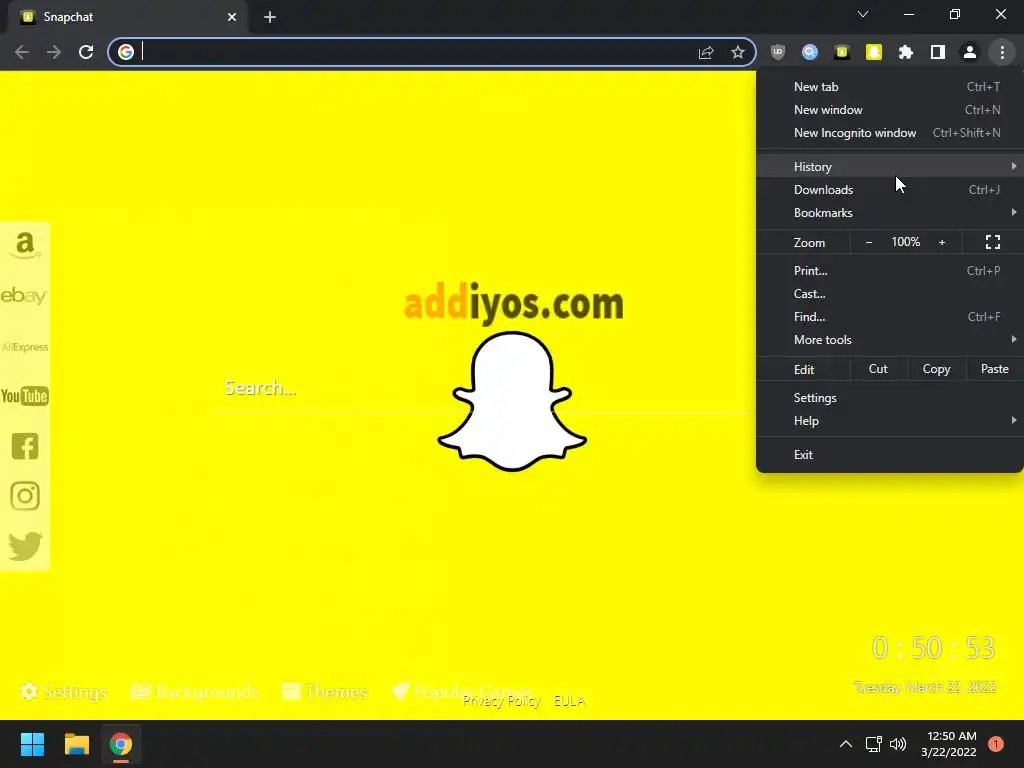This screenshot has width=1024, height=768.
Task: Open the network tray icon
Action: (873, 744)
